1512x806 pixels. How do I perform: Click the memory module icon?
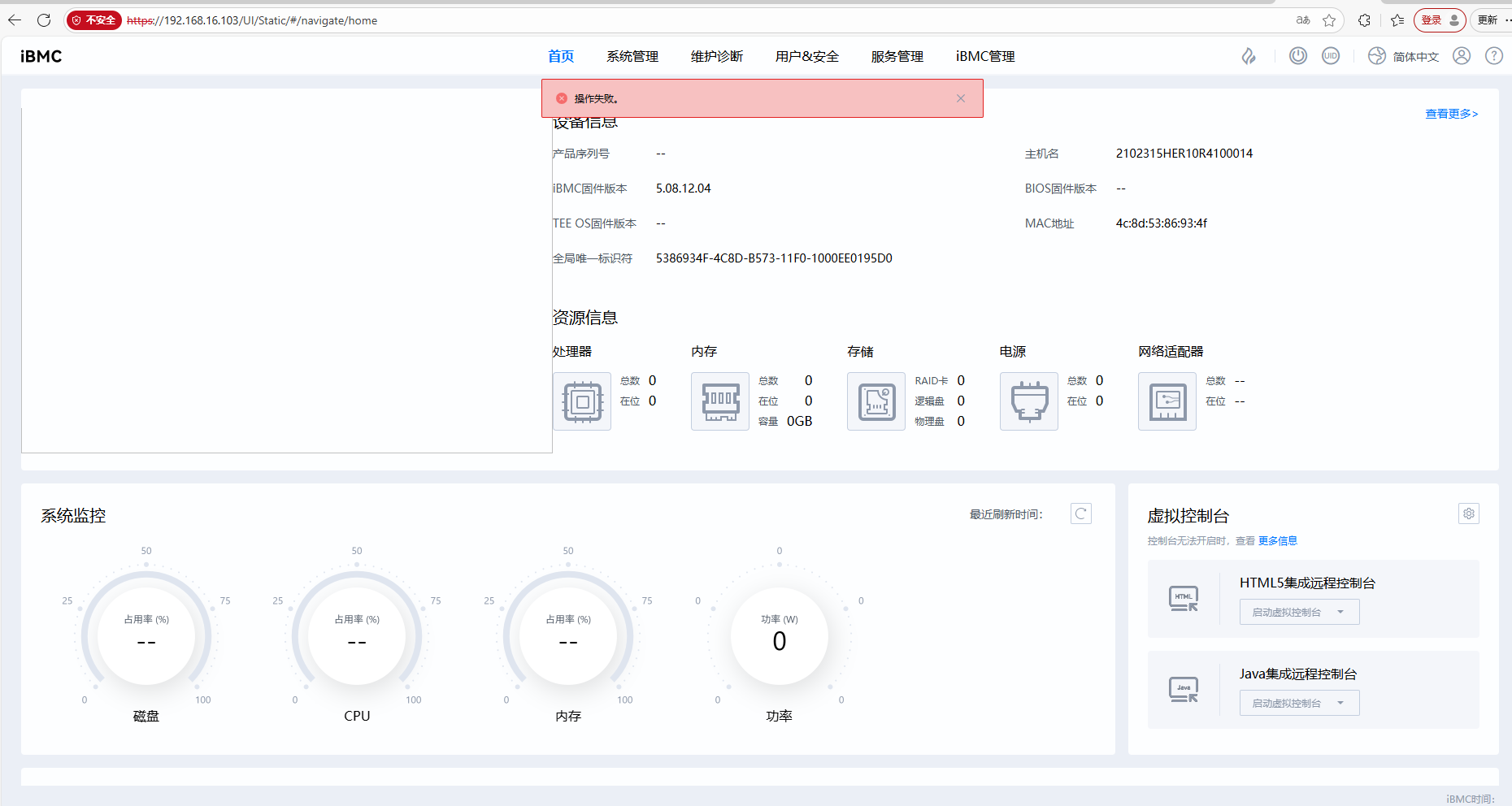click(x=720, y=401)
